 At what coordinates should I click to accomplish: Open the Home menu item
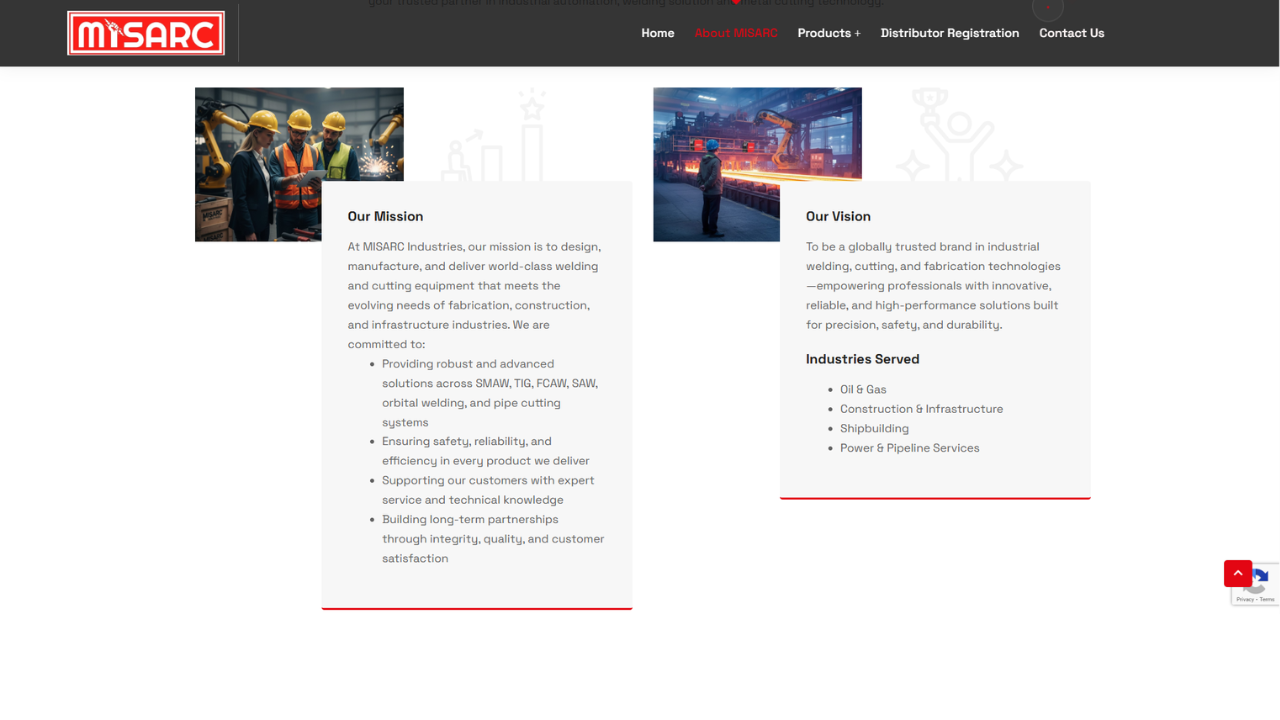[x=658, y=33]
